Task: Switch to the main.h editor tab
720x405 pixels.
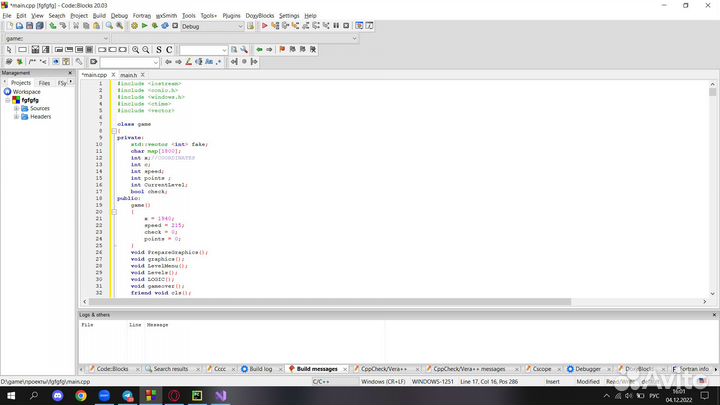Action: pyautogui.click(x=129, y=75)
